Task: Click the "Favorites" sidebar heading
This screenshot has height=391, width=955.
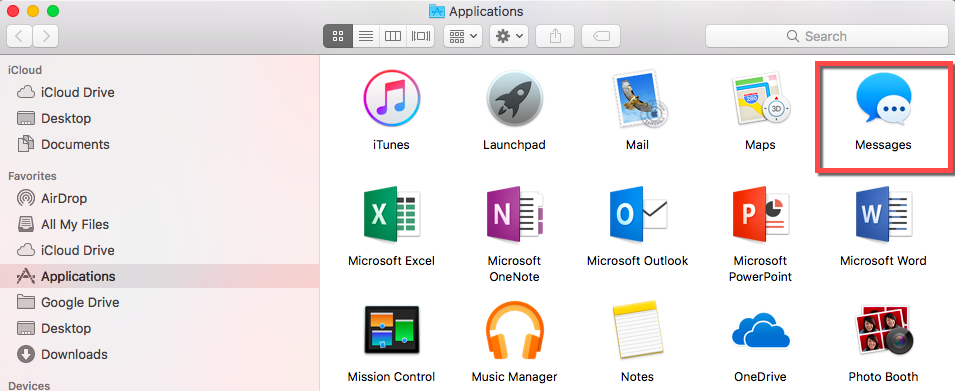Action: [x=32, y=176]
